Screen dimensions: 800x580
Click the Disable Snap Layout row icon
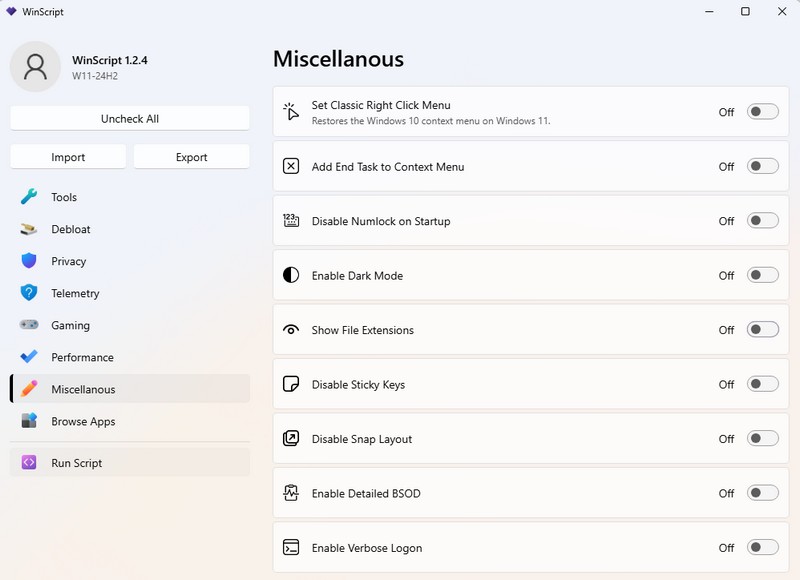tap(291, 439)
